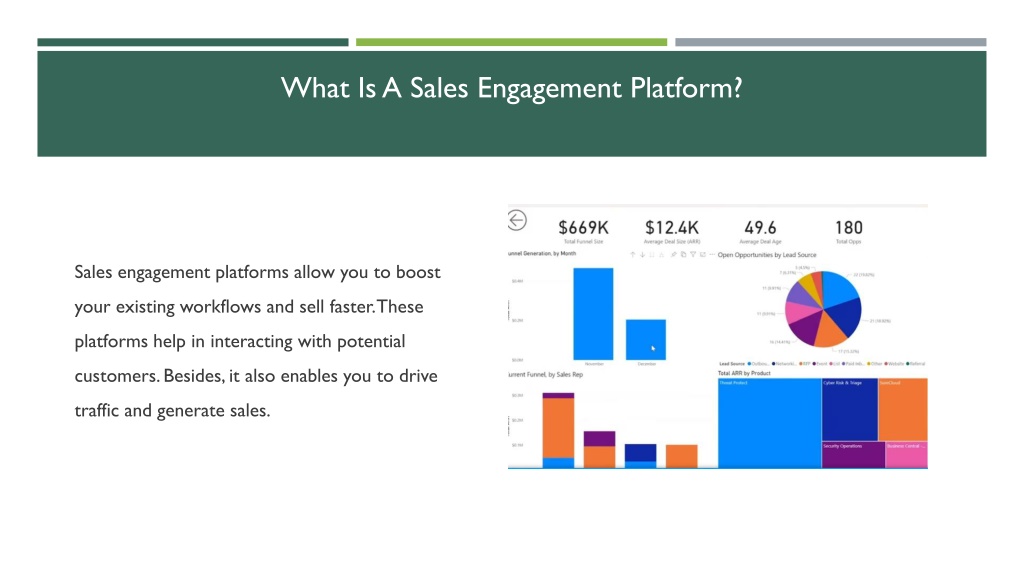Select the 49.6 Average Deal Age value

pyautogui.click(x=760, y=227)
